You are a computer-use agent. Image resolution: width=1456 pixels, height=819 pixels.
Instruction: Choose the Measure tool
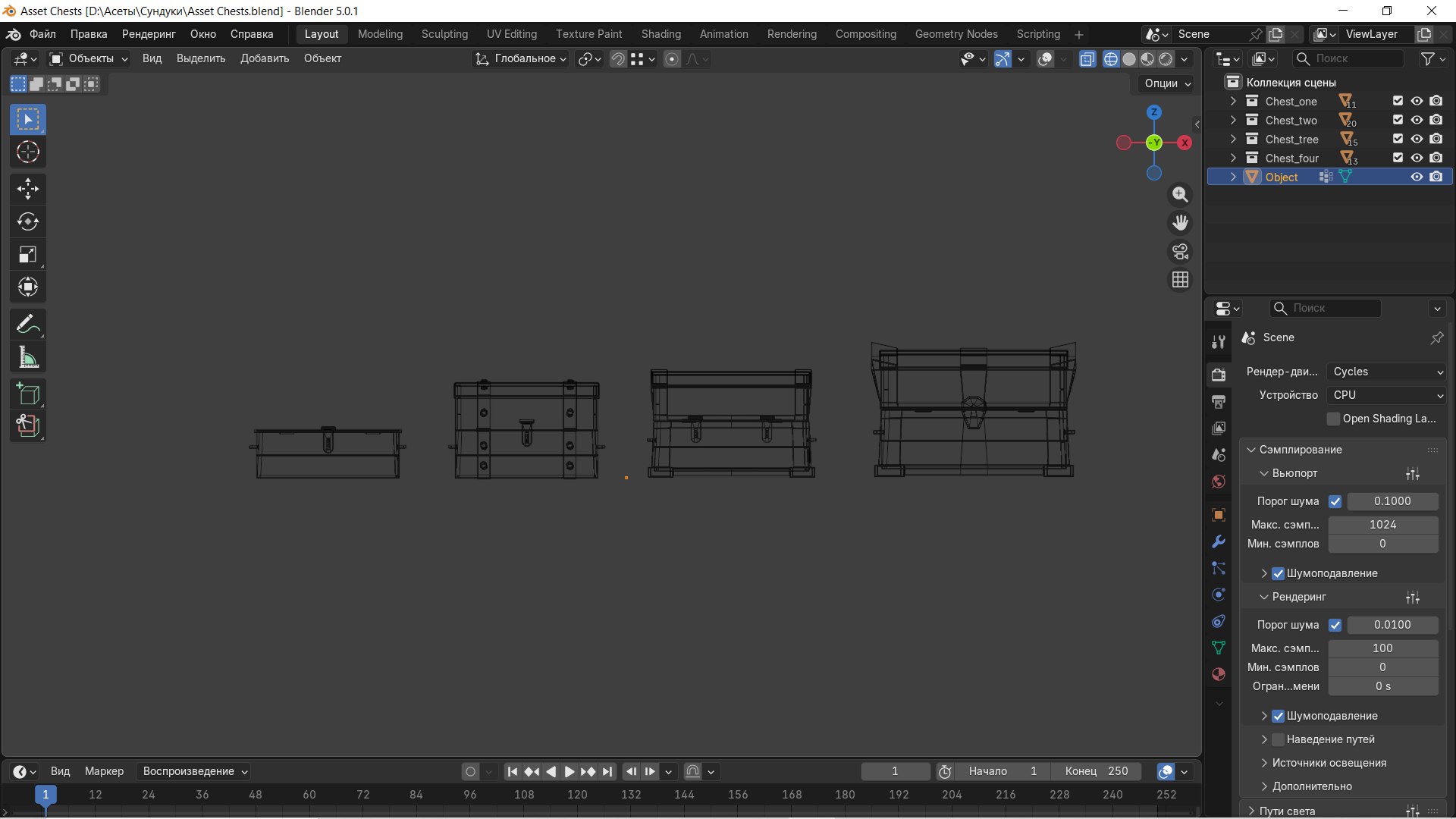(x=28, y=357)
